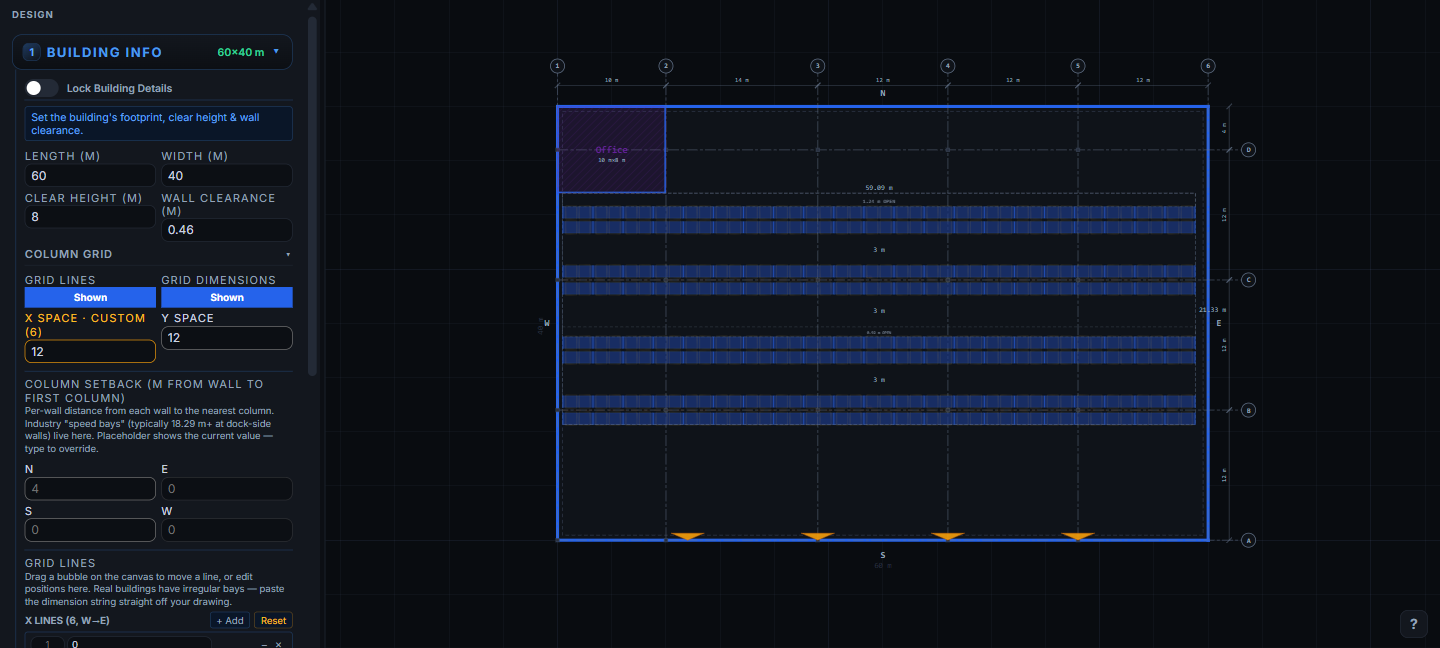Click the step 1 badge in Building Info
1440x648 pixels.
[32, 52]
